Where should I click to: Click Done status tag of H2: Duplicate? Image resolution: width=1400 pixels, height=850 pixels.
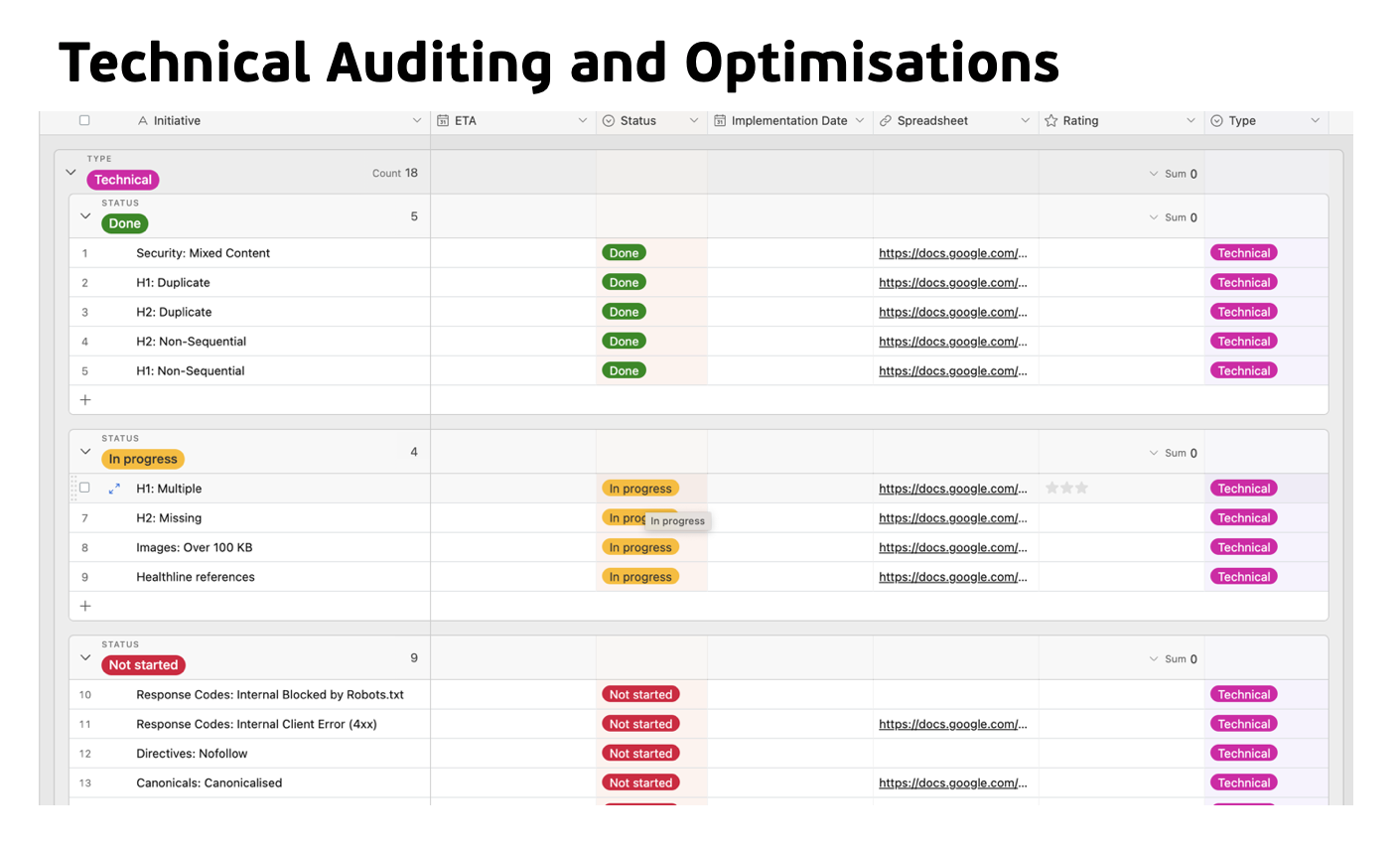tap(624, 312)
